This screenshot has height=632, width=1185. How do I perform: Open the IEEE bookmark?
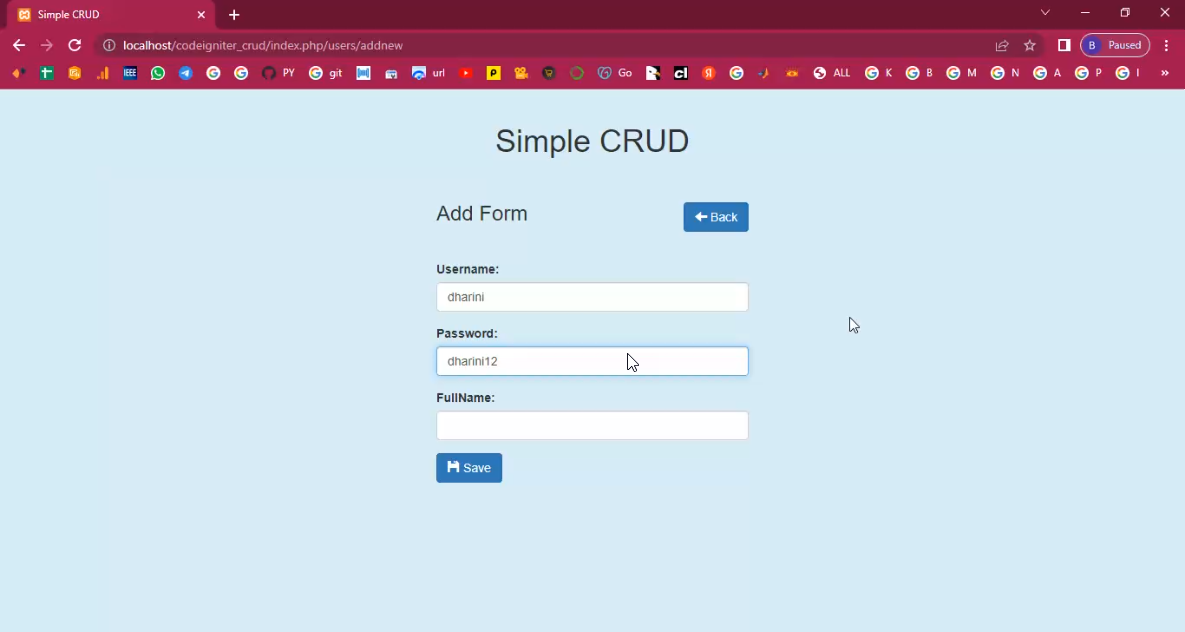click(130, 73)
